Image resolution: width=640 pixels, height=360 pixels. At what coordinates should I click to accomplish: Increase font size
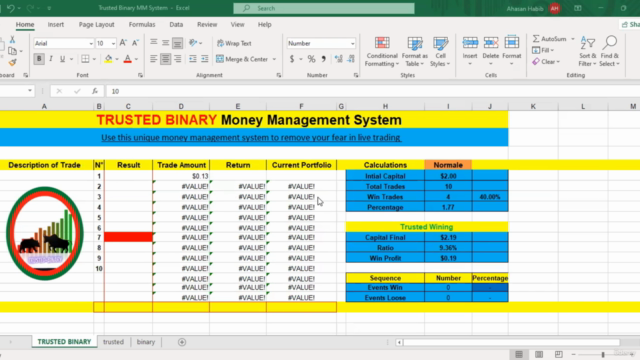point(123,43)
